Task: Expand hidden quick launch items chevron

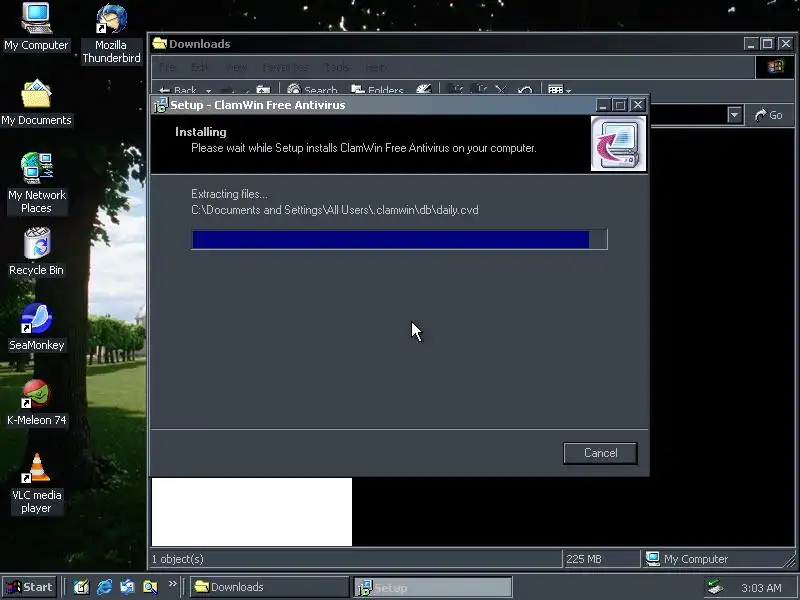Action: (x=172, y=583)
